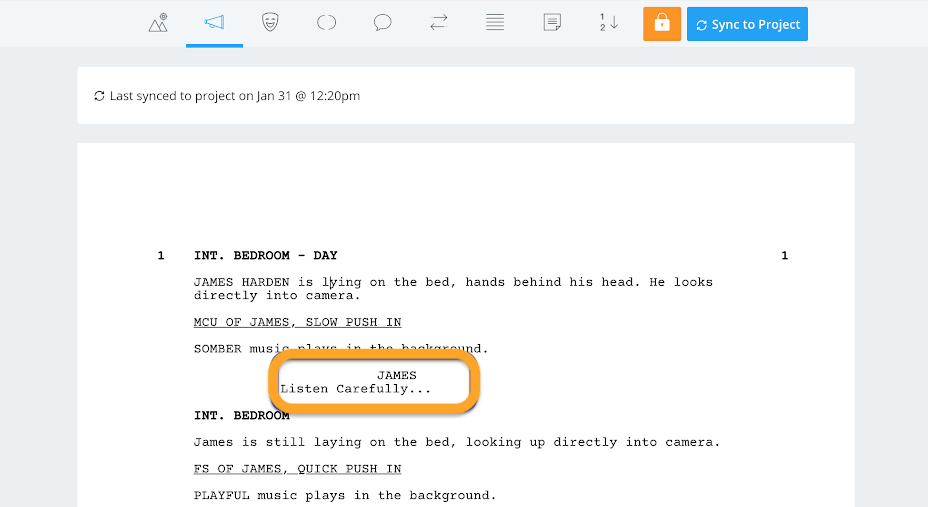The image size is (928, 507).
Task: Select the transition arrows icon
Action: (439, 22)
